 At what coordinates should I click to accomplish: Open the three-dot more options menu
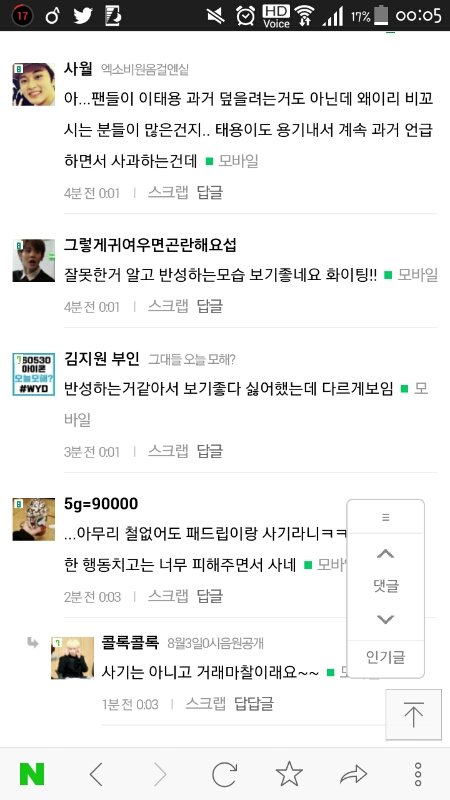pyautogui.click(x=418, y=774)
